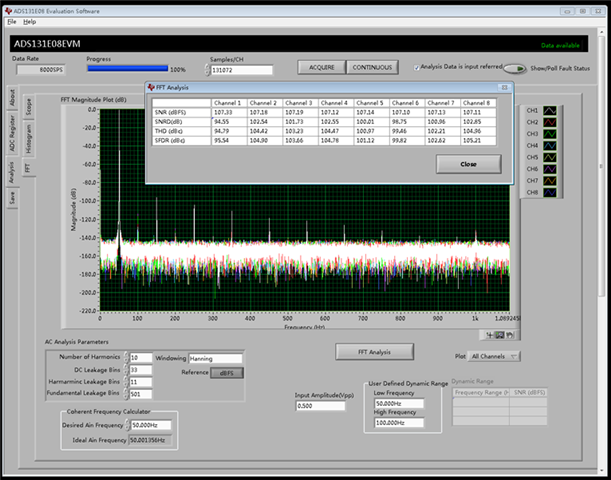
Task: Adjust Desired Ain Frequency stepper
Action: click(127, 425)
